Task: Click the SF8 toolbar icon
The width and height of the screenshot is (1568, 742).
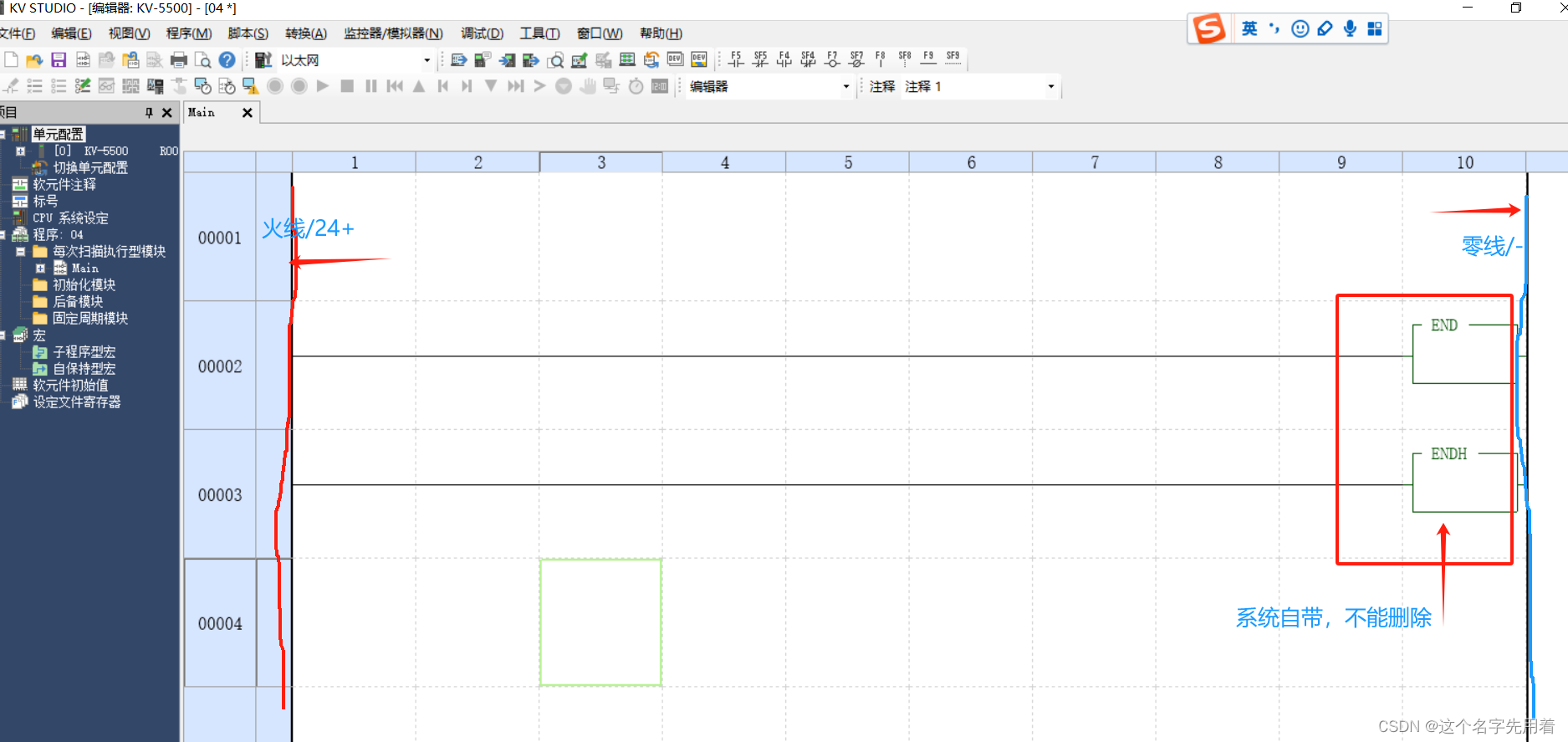Action: (x=905, y=59)
